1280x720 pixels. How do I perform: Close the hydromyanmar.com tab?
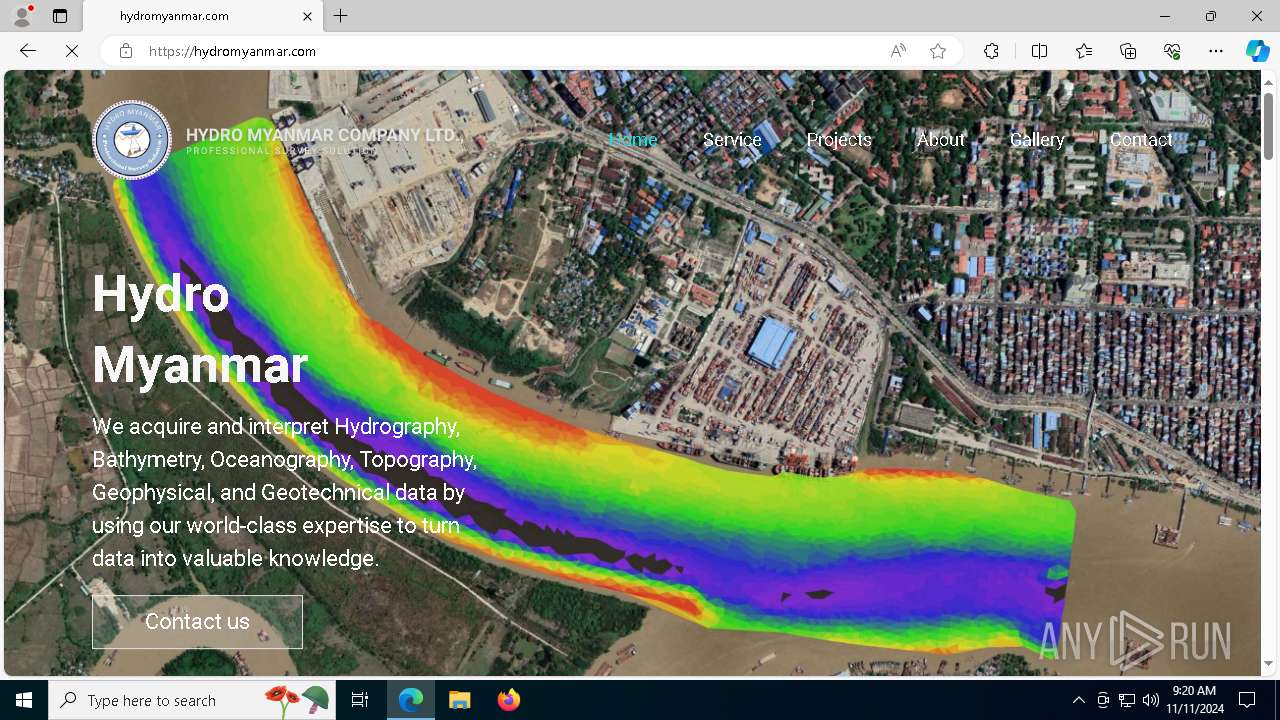pyautogui.click(x=308, y=16)
